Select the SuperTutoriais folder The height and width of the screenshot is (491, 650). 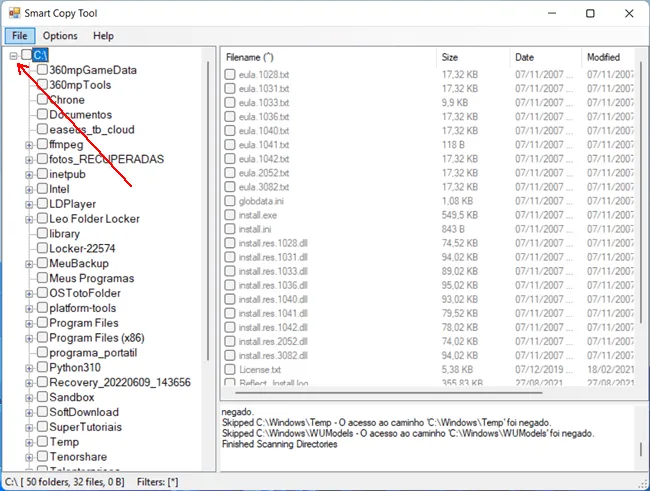(x=85, y=427)
